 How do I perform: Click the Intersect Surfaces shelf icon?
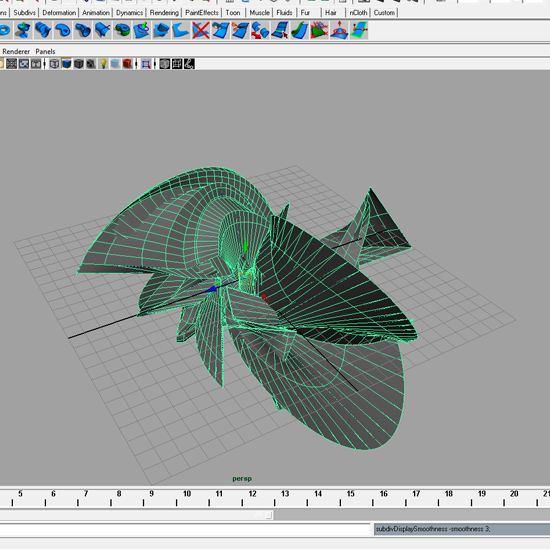(x=161, y=30)
